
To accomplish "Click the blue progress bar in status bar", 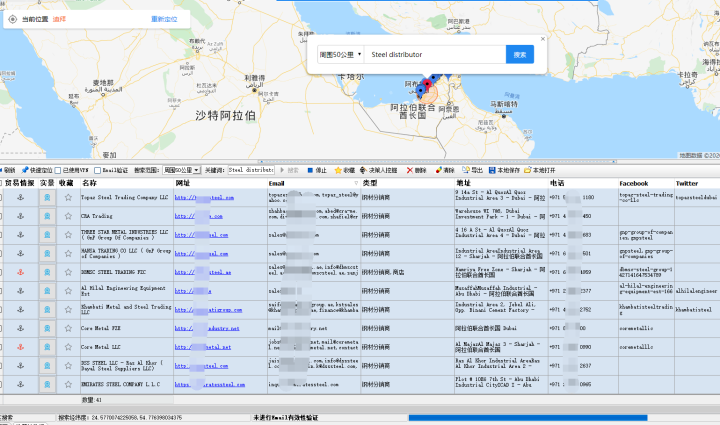I will click(528, 418).
